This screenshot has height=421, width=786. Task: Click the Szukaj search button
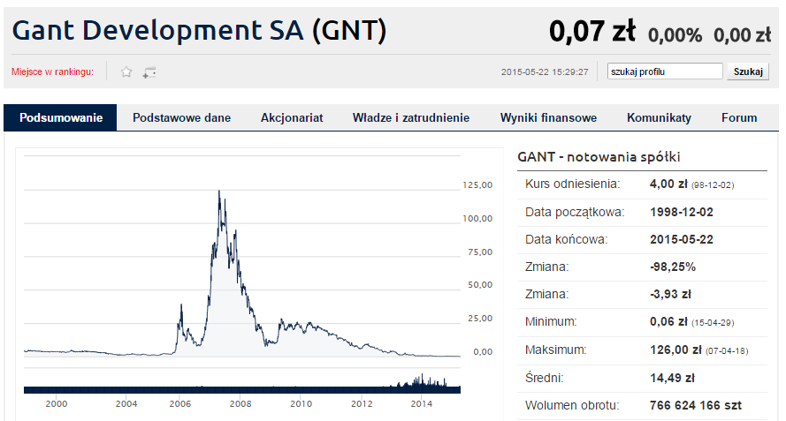(x=748, y=72)
